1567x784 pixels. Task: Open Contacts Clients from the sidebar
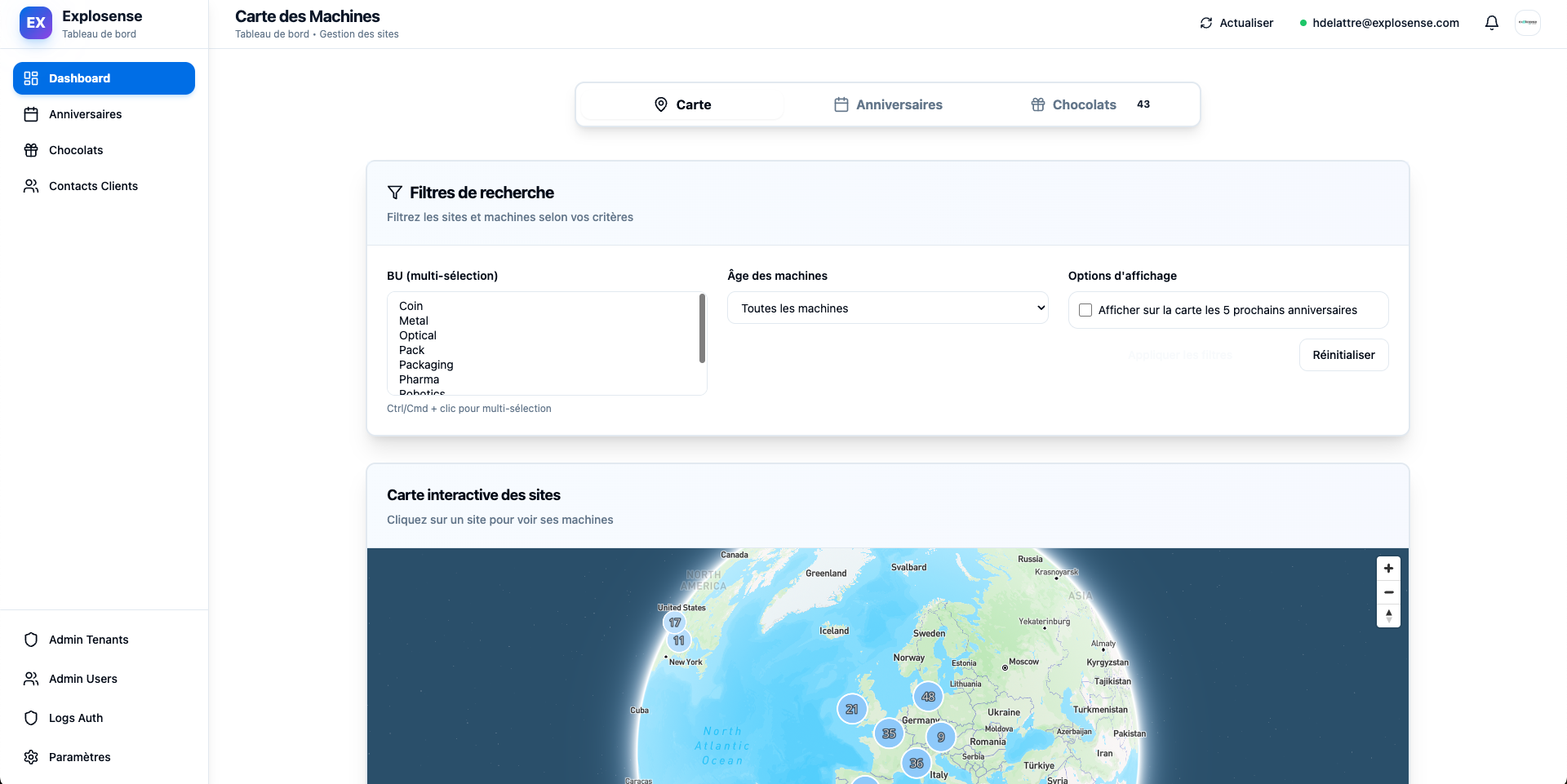pyautogui.click(x=92, y=186)
